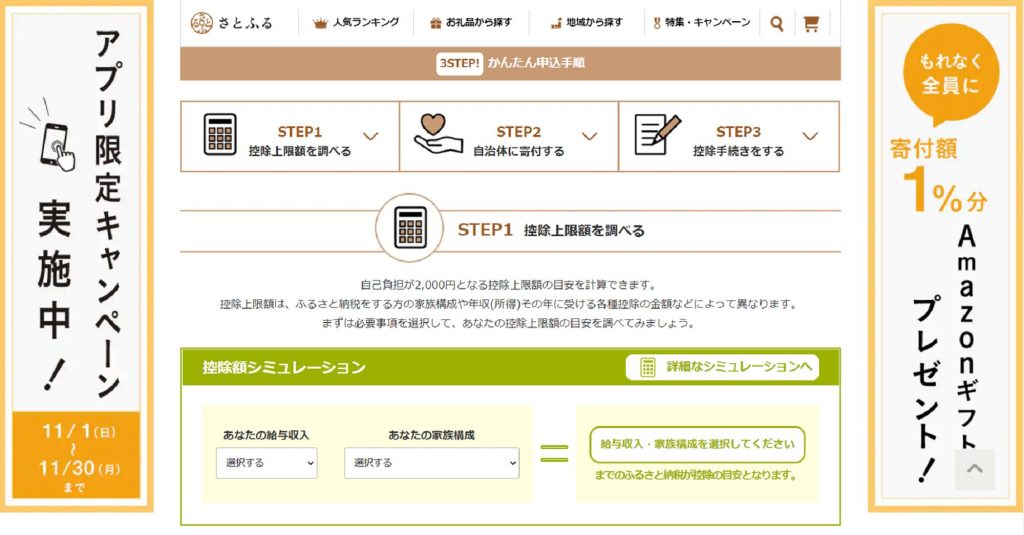Open the 特集・キャンペーン menu item
1024x535 pixels.
pos(701,23)
